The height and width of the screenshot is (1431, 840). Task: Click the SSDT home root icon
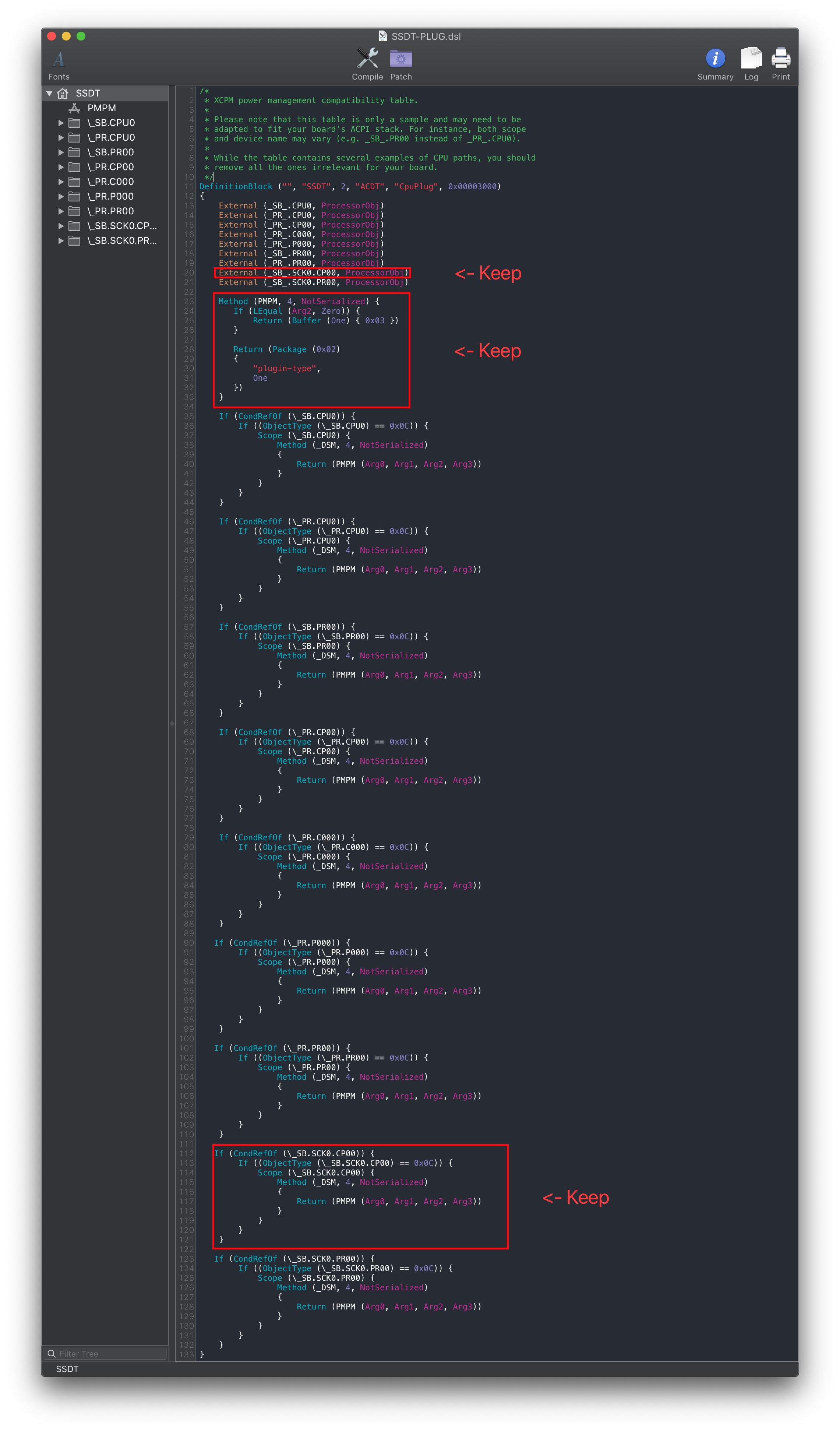click(x=63, y=93)
